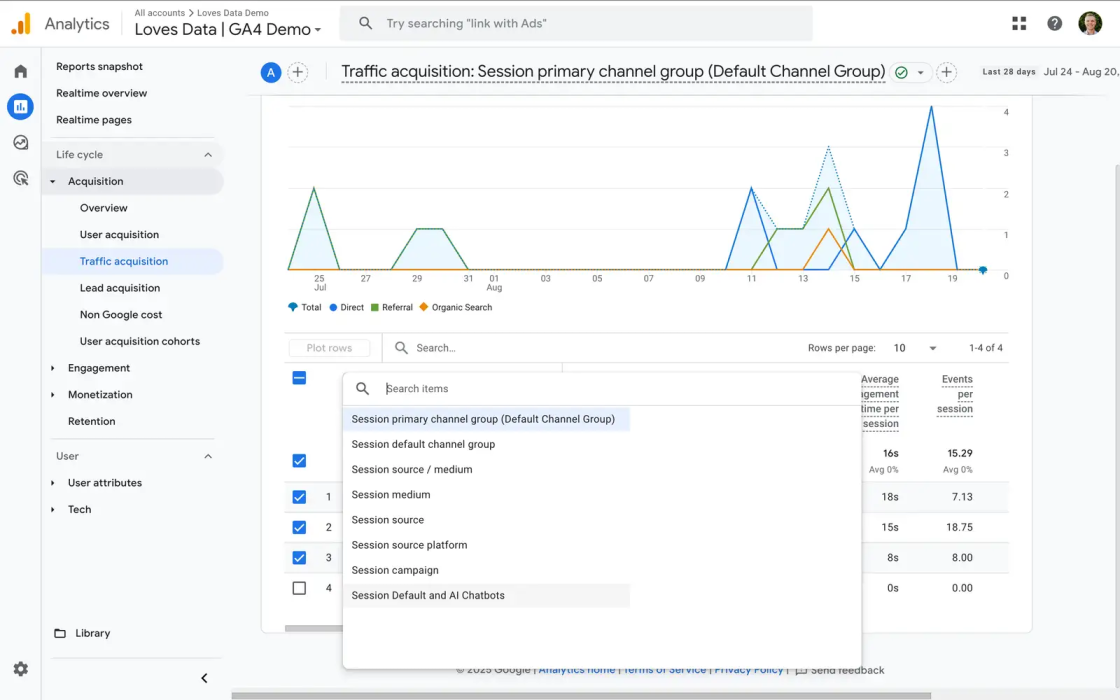1120x700 pixels.
Task: Enable the checkbox on row 4
Action: (299, 588)
